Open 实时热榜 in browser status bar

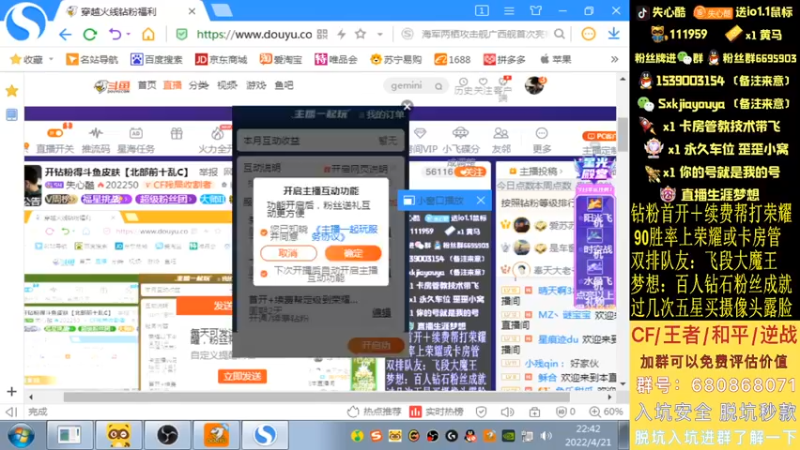(x=437, y=411)
